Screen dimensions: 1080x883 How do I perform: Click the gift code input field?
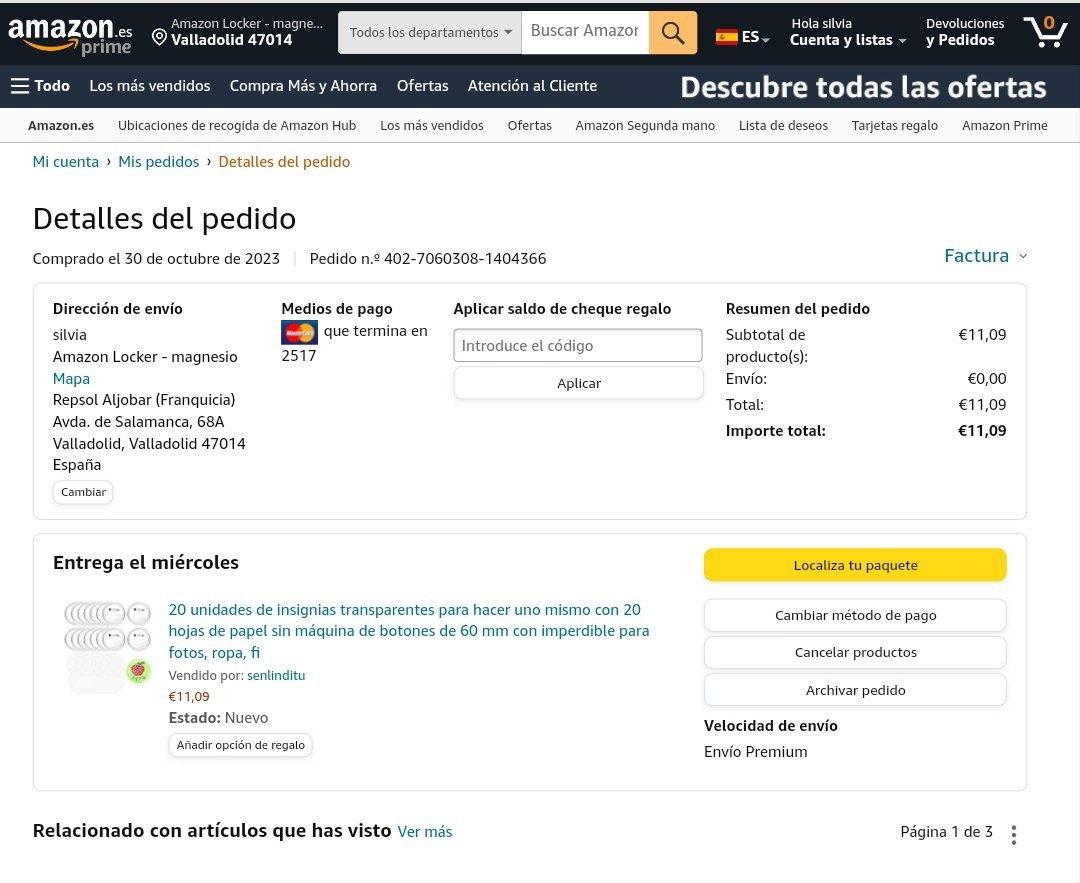pos(578,346)
